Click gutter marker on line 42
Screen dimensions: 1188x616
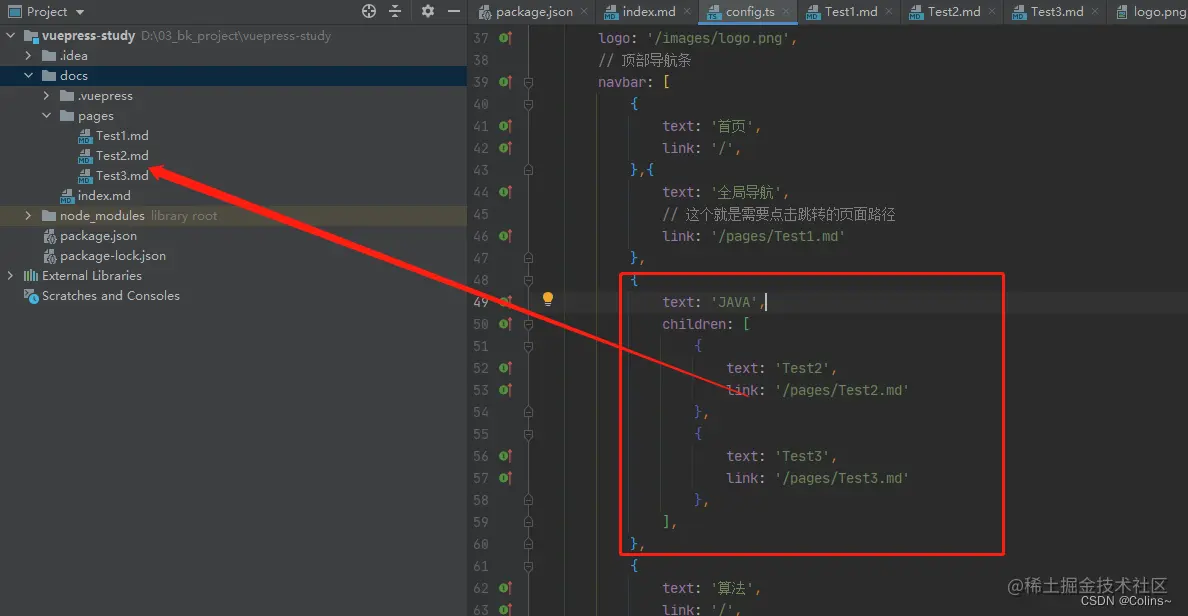(505, 148)
